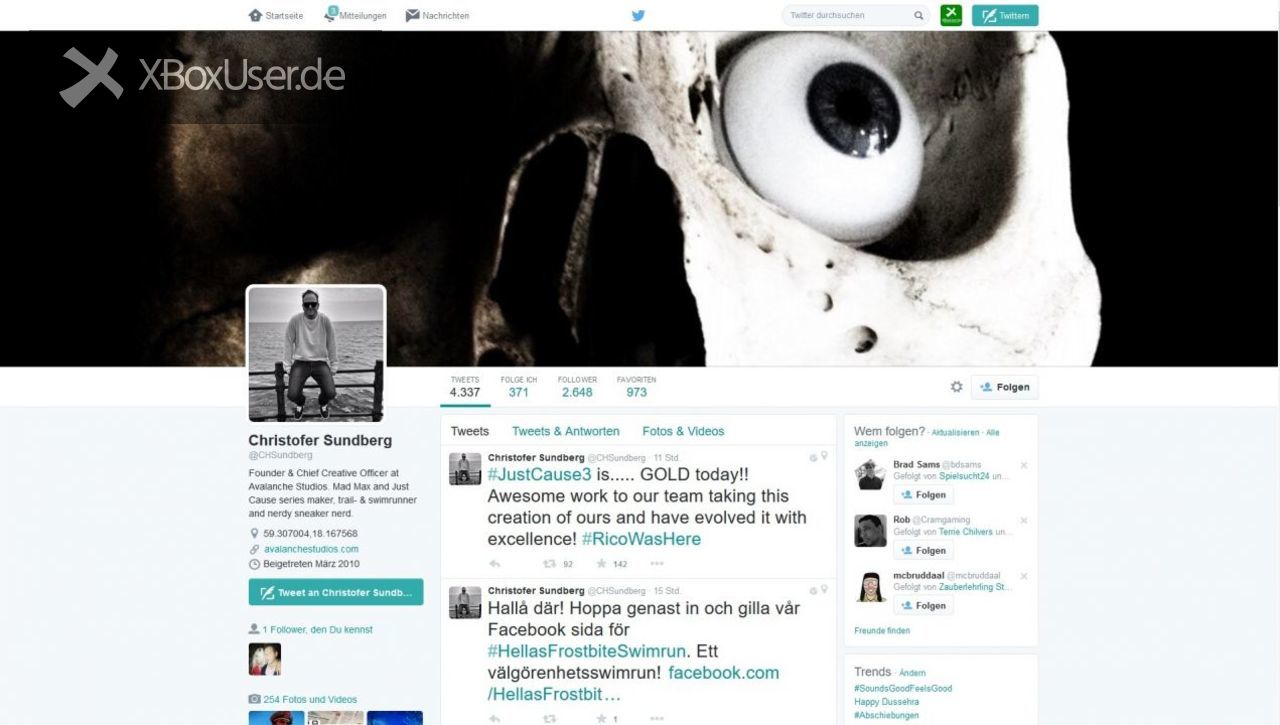Click the search magnifier icon
1280x725 pixels.
(918, 15)
